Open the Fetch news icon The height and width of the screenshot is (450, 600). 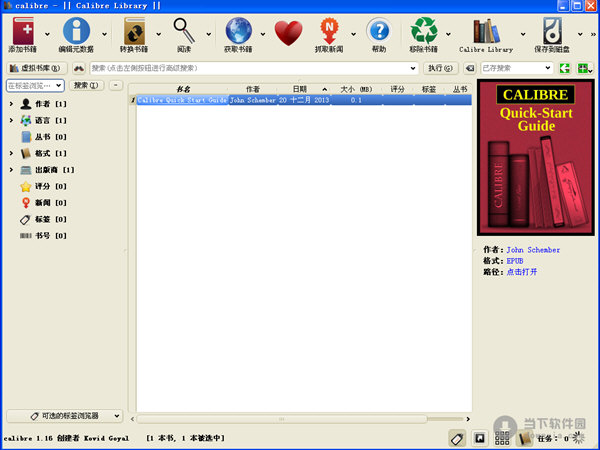tap(329, 31)
